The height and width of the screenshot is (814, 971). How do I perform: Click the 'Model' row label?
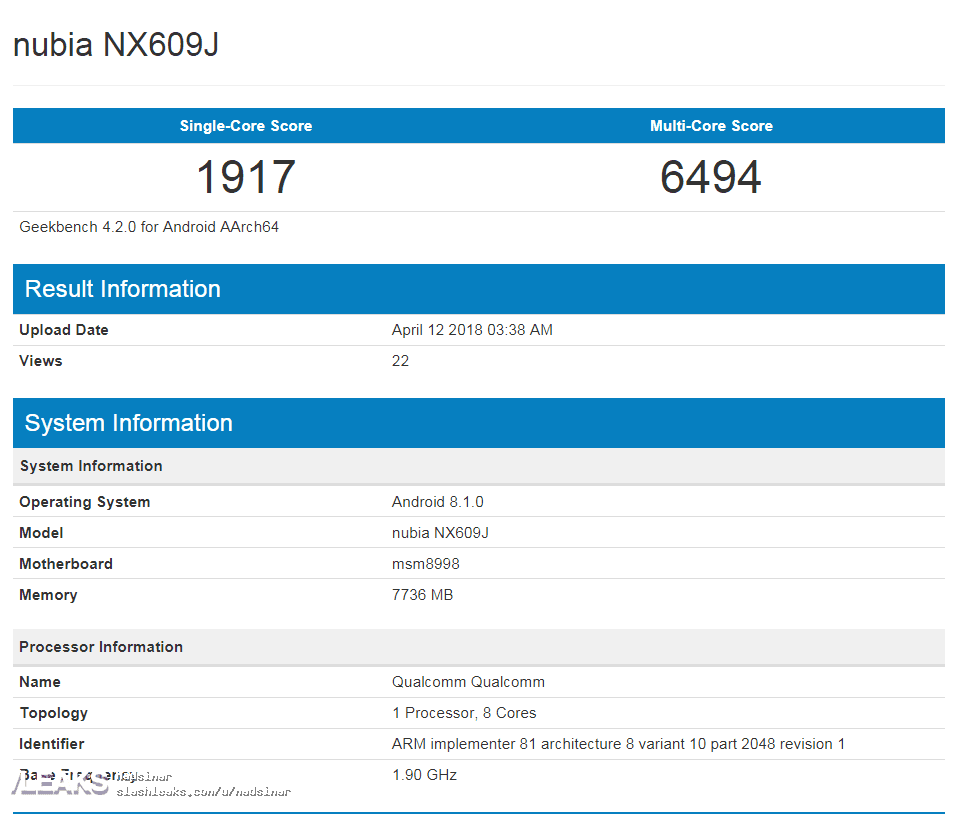pos(41,533)
